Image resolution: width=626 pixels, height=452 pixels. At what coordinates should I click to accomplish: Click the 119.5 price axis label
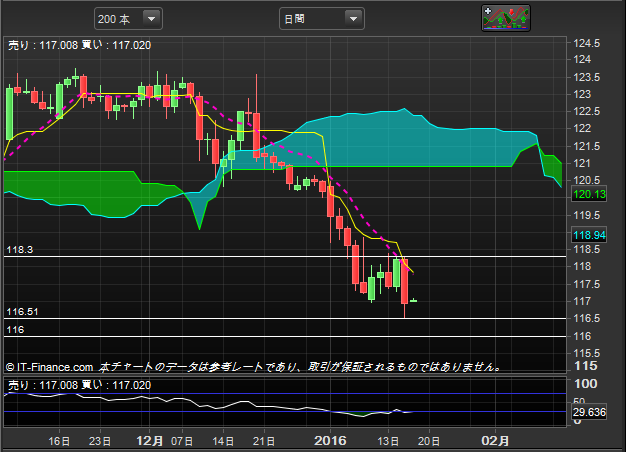pyautogui.click(x=586, y=215)
